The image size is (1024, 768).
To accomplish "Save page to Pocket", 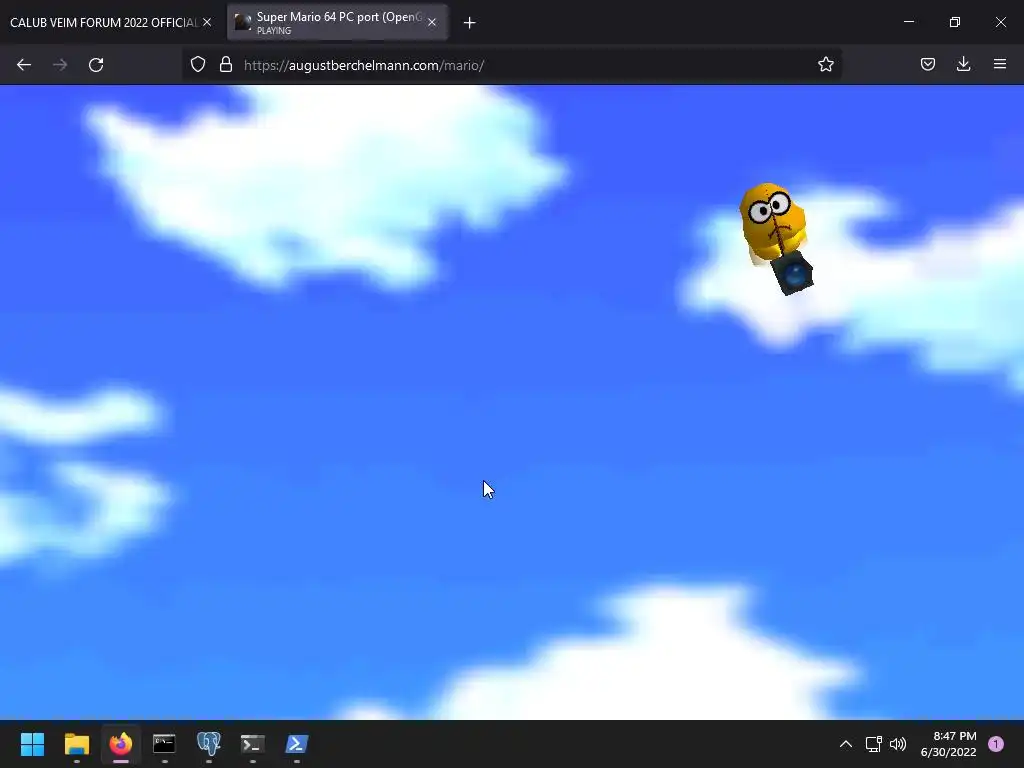I will point(927,64).
